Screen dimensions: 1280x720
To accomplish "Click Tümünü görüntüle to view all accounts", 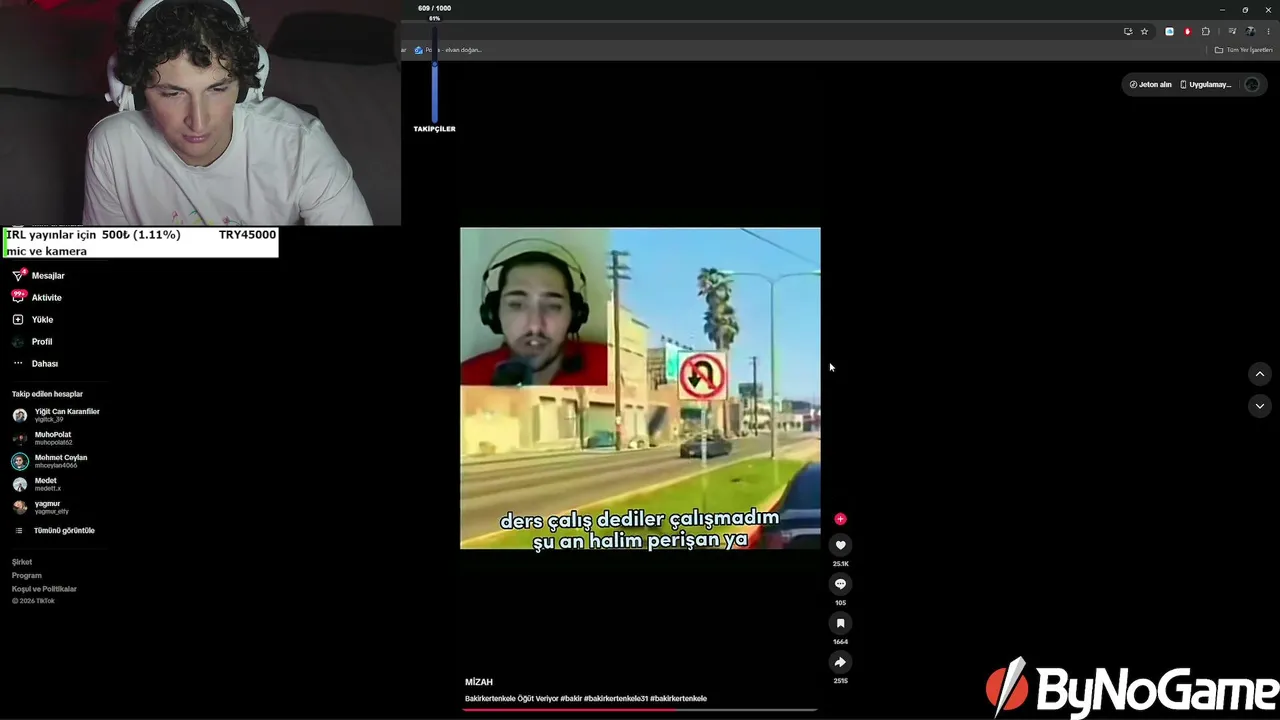I will click(55, 530).
